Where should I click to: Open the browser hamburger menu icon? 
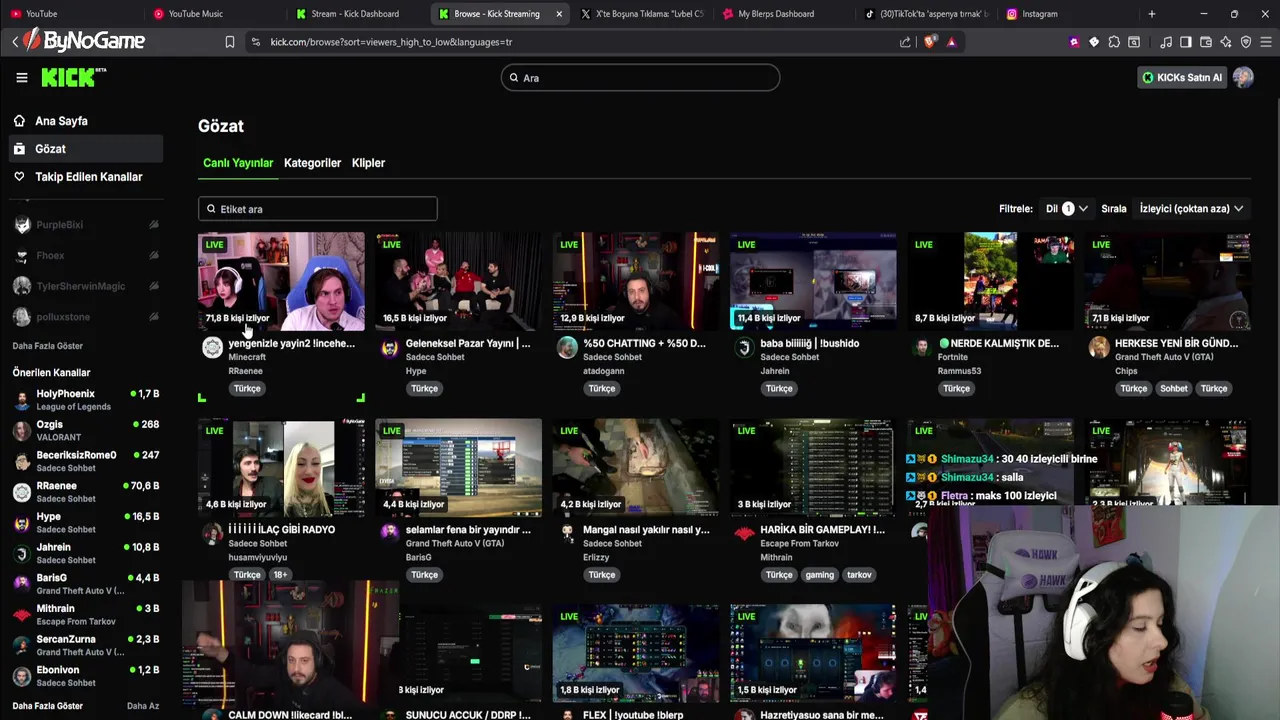tap(1266, 42)
